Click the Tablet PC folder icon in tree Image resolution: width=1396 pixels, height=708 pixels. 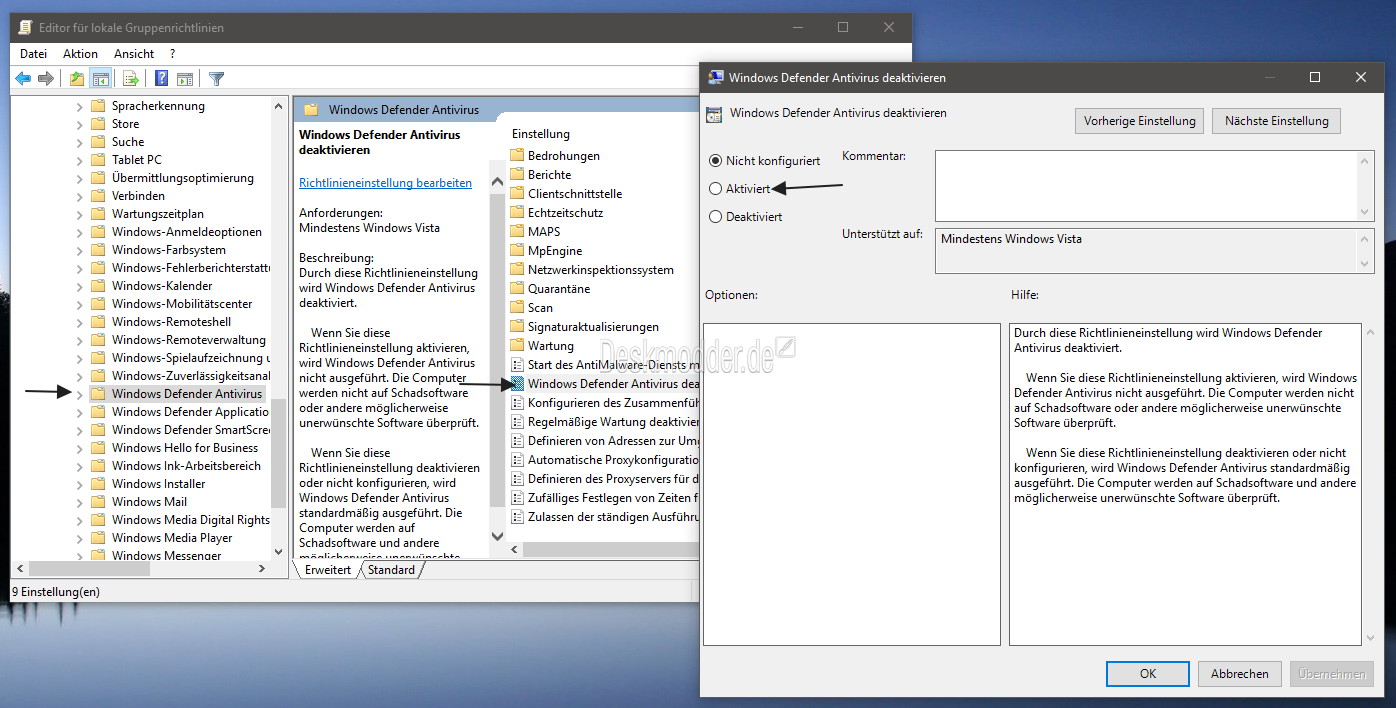(x=98, y=159)
